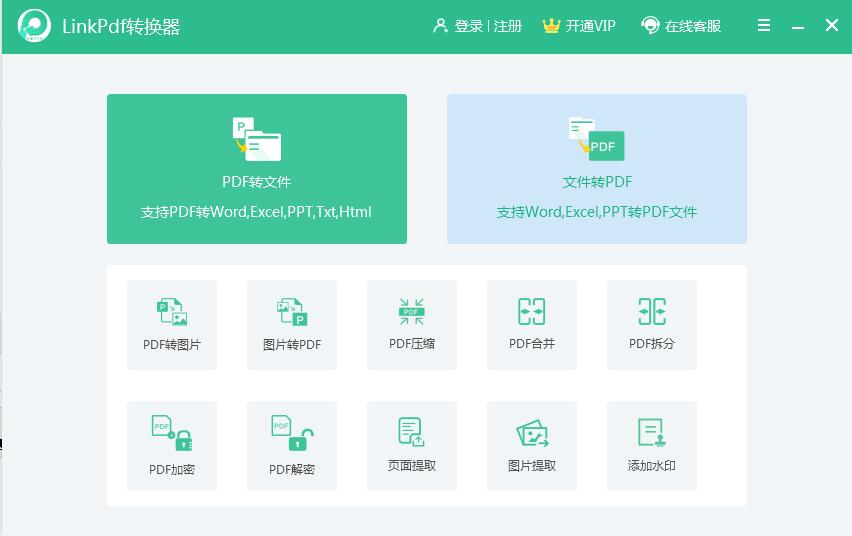852x536 pixels.
Task: Minimize the LinkPdf window
Action: pos(798,27)
